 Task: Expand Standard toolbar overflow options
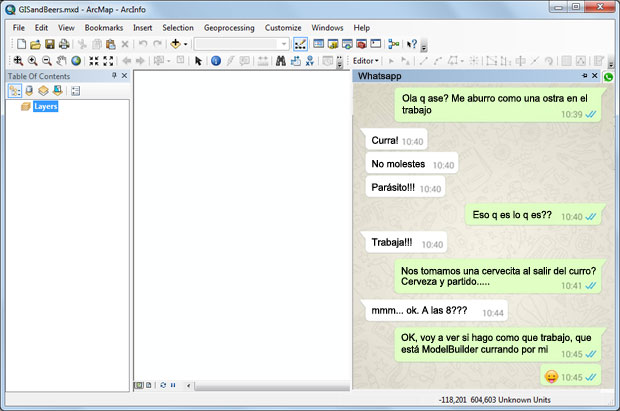click(x=424, y=47)
